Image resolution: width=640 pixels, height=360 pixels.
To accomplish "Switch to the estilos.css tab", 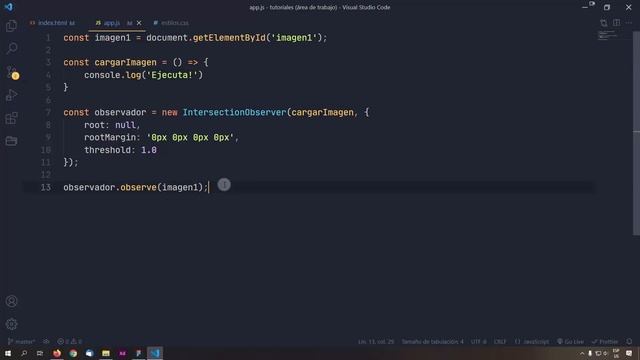I will click(171, 23).
